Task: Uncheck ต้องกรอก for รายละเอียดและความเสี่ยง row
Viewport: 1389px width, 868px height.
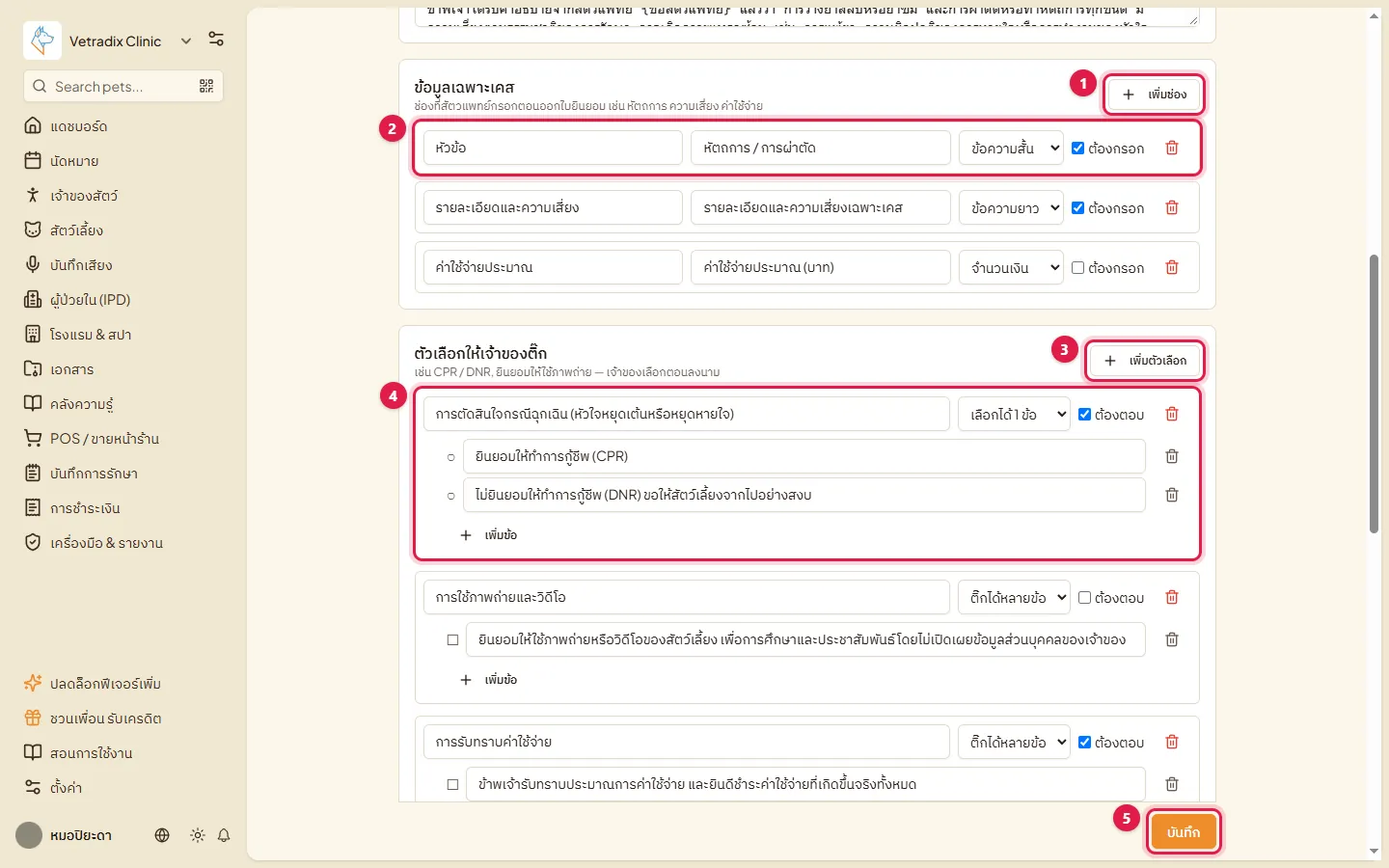Action: tap(1078, 207)
